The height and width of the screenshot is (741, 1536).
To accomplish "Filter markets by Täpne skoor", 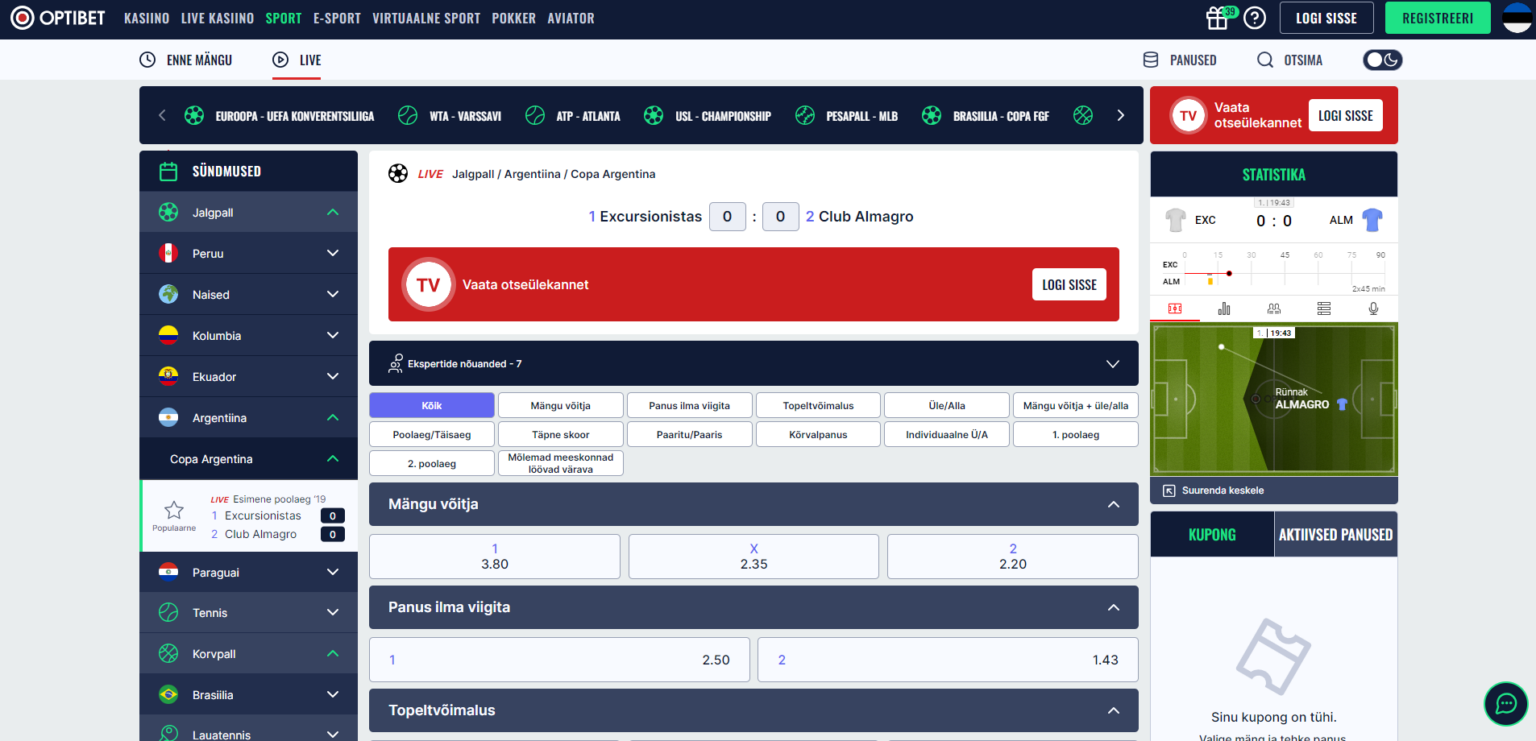I will tap(561, 434).
